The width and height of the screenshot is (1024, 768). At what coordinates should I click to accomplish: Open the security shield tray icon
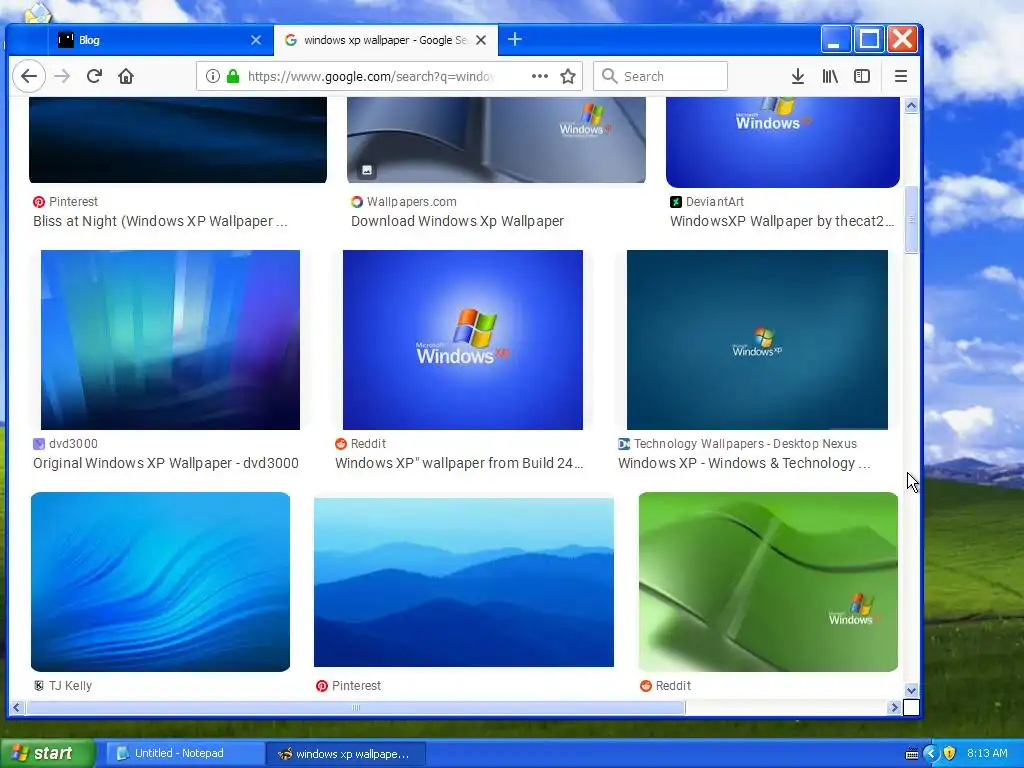click(950, 754)
